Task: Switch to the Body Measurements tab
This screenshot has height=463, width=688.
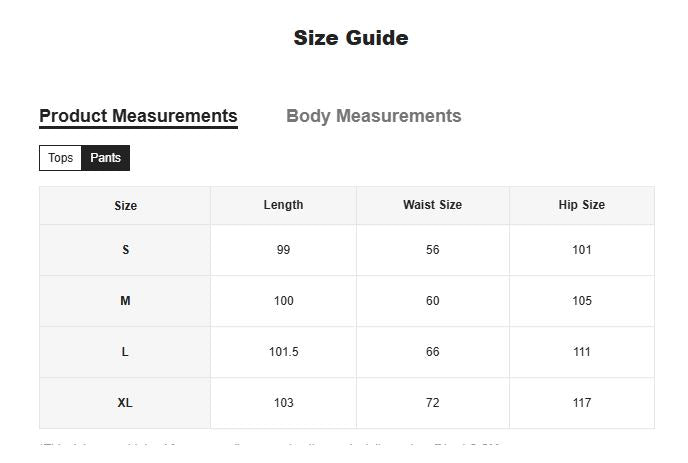Action: [x=373, y=116]
